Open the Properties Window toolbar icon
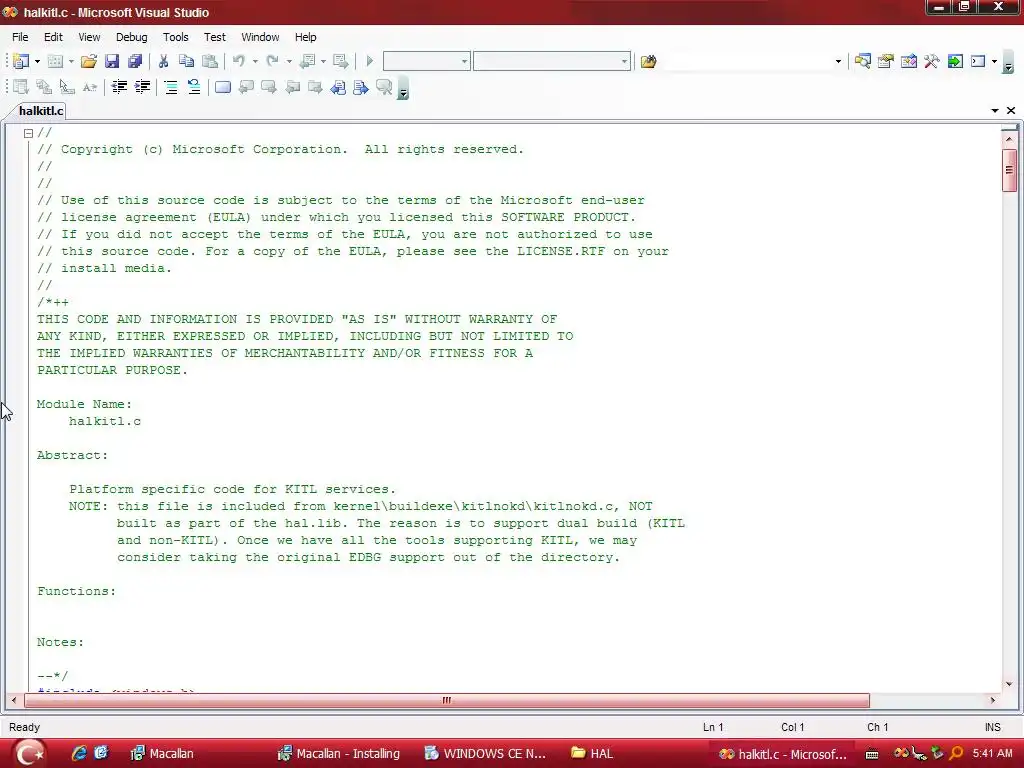Screen dimensions: 1024x768 [x=886, y=61]
